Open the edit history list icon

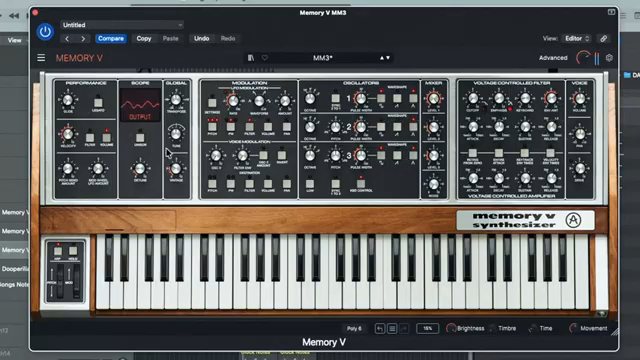(392, 329)
